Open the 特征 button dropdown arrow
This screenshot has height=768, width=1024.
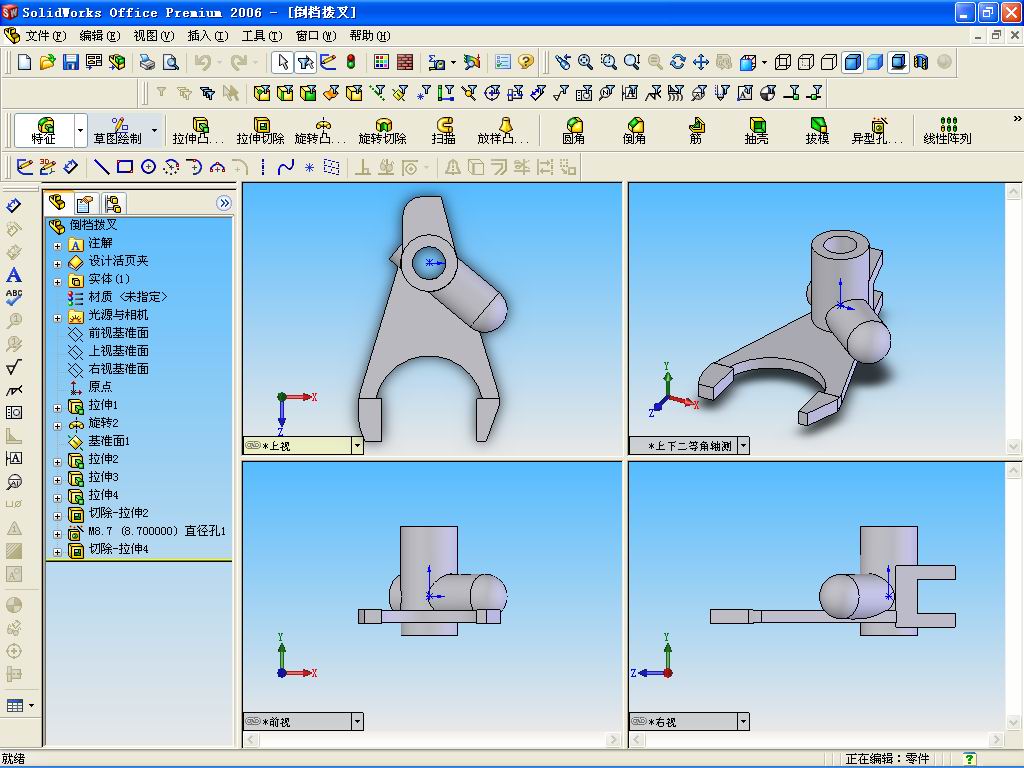click(x=80, y=131)
